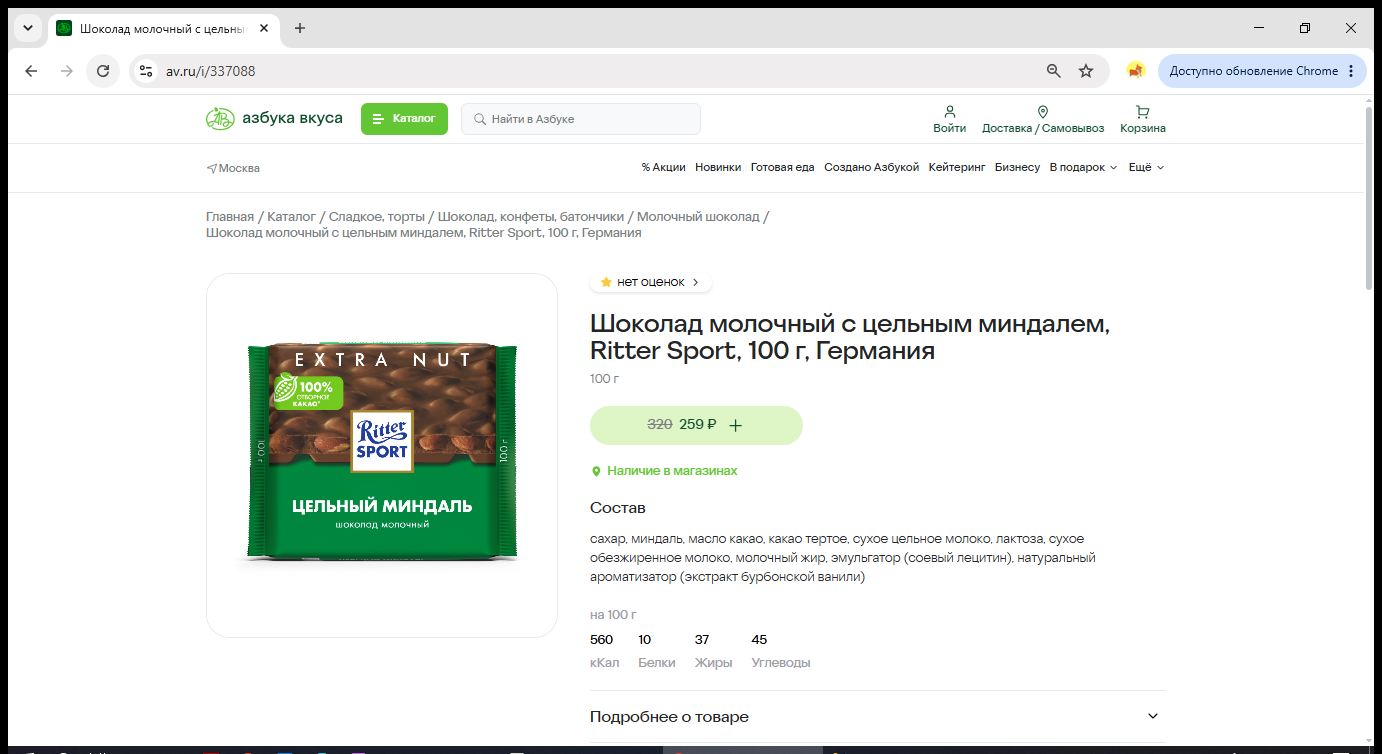The height and width of the screenshot is (754, 1382).
Task: Click the Азбука вкуса logo
Action: point(274,119)
